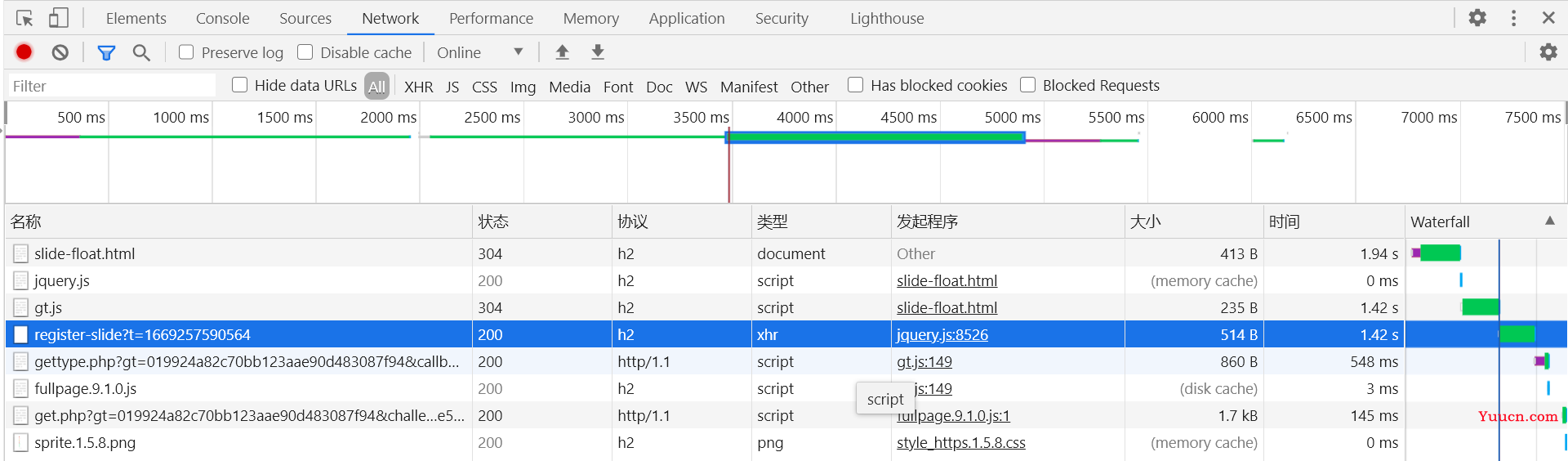Screen dimensions: 1568x461
Task: Open network settings gear icon
Action: coord(1548,52)
